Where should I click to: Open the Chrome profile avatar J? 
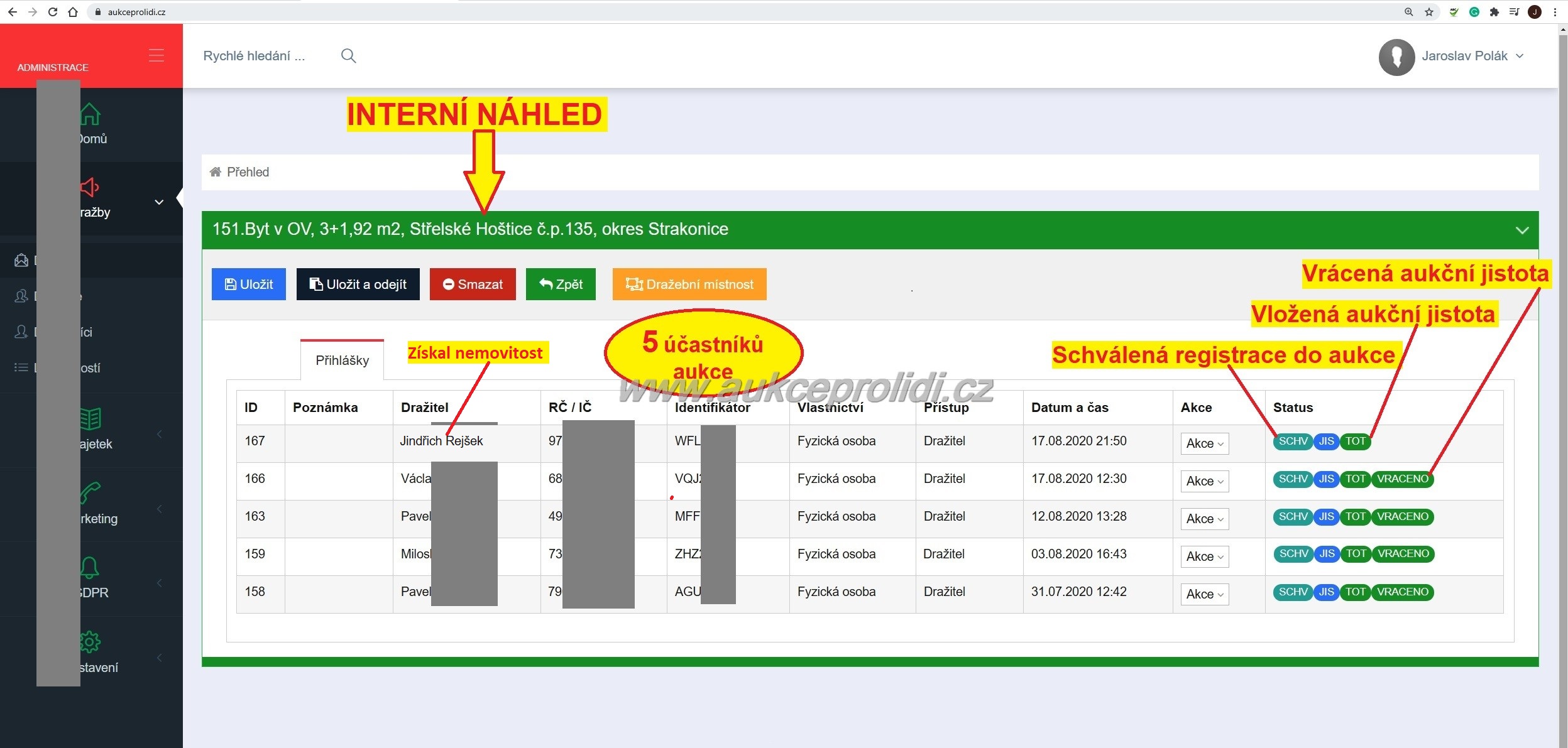point(1535,12)
